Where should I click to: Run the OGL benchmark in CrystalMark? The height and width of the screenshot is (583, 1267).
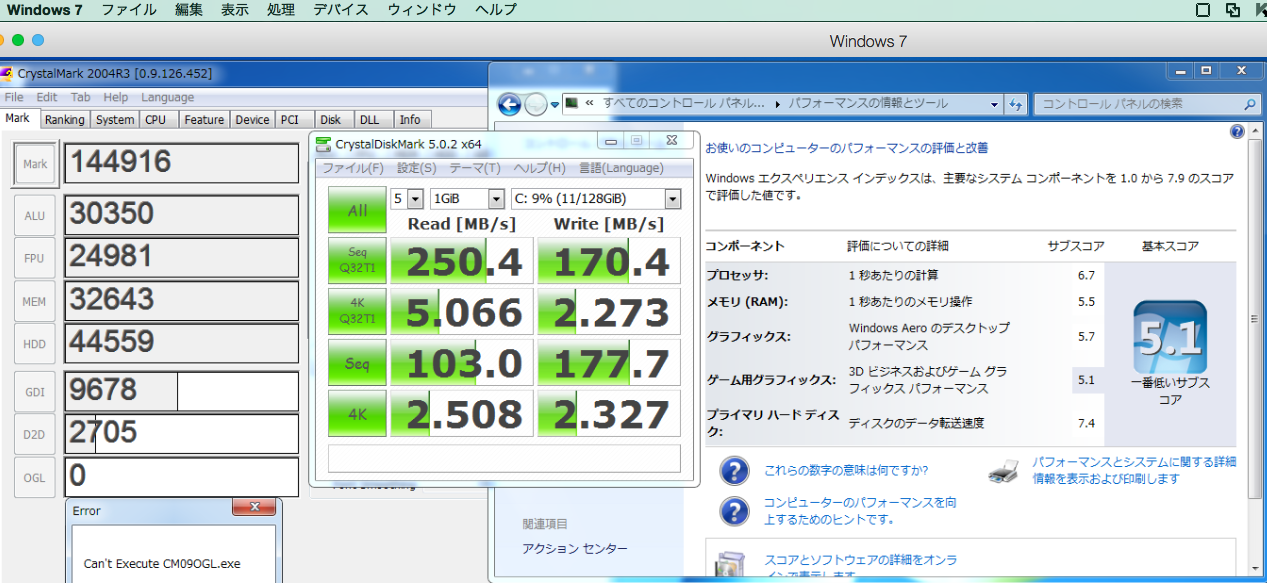[x=35, y=477]
